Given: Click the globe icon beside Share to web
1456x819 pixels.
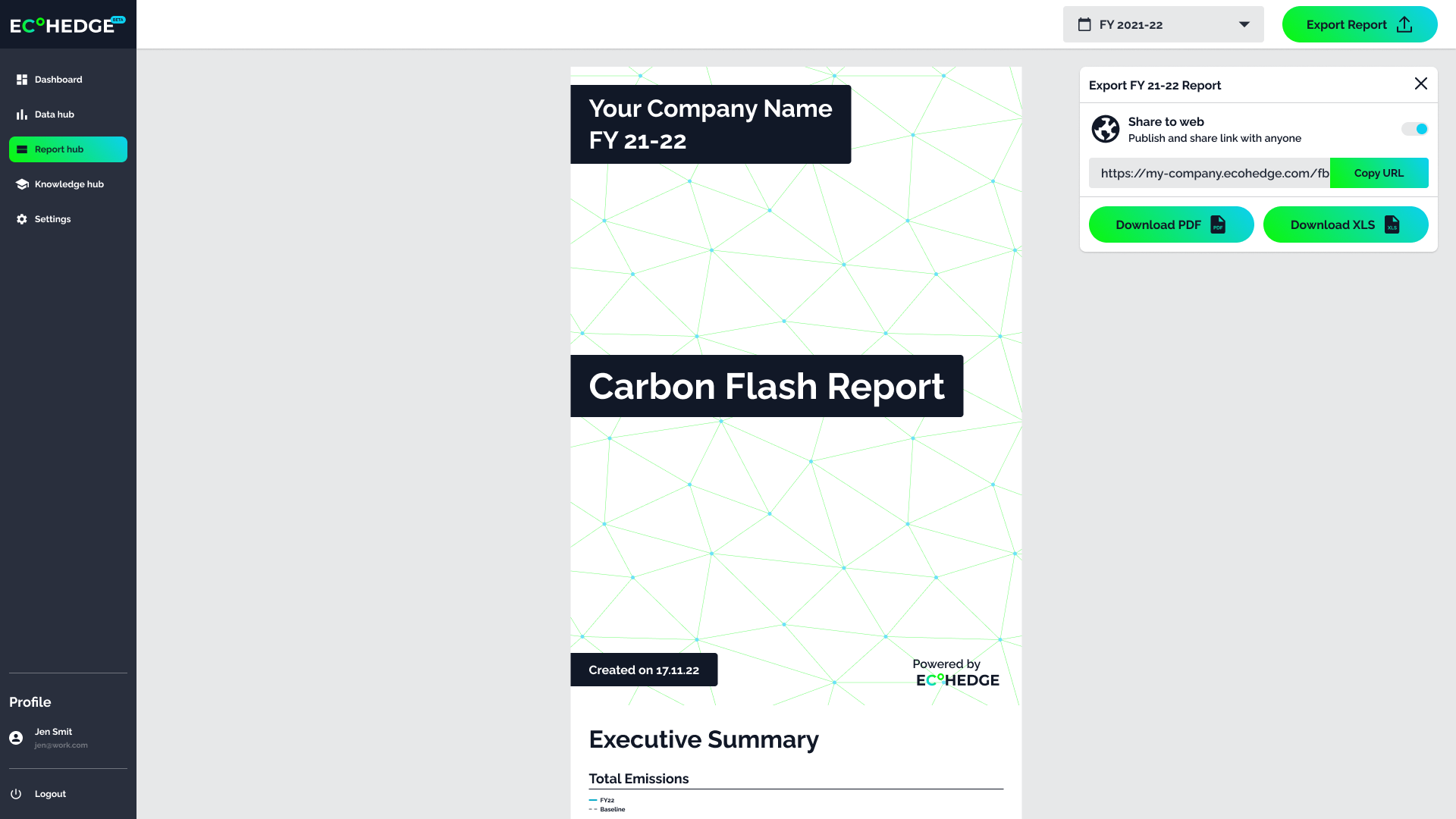Looking at the screenshot, I should point(1106,129).
